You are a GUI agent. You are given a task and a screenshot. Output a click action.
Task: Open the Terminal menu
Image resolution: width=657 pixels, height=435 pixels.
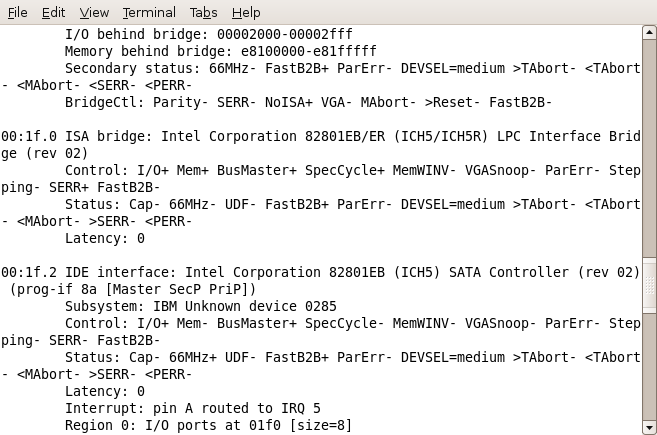pos(149,13)
